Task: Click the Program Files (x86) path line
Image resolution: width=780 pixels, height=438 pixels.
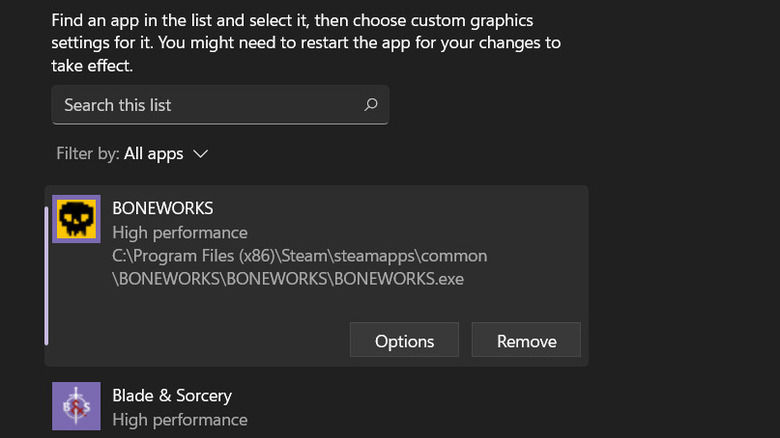Action: pyautogui.click(x=300, y=256)
